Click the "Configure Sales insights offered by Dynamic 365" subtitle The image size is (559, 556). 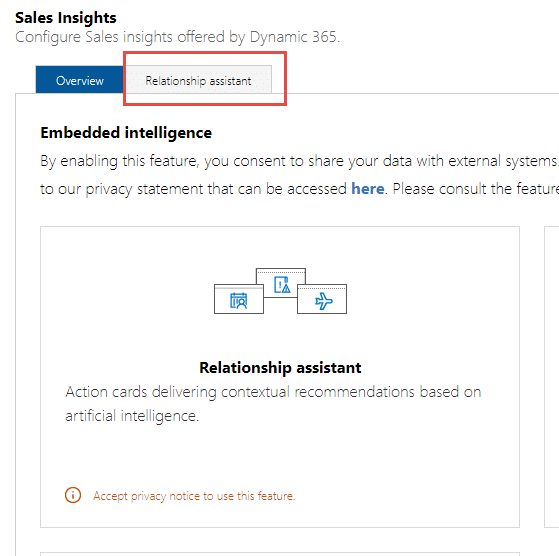tap(178, 37)
